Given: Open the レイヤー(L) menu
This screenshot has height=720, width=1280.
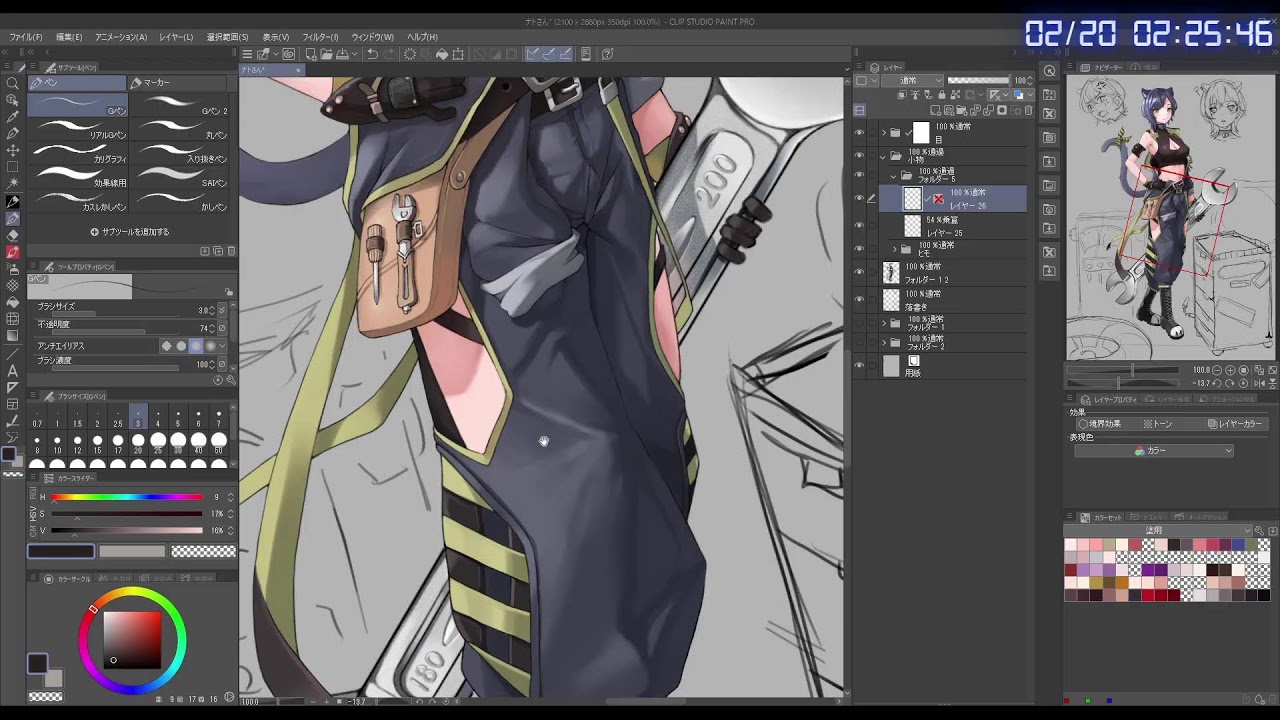Looking at the screenshot, I should click(175, 37).
